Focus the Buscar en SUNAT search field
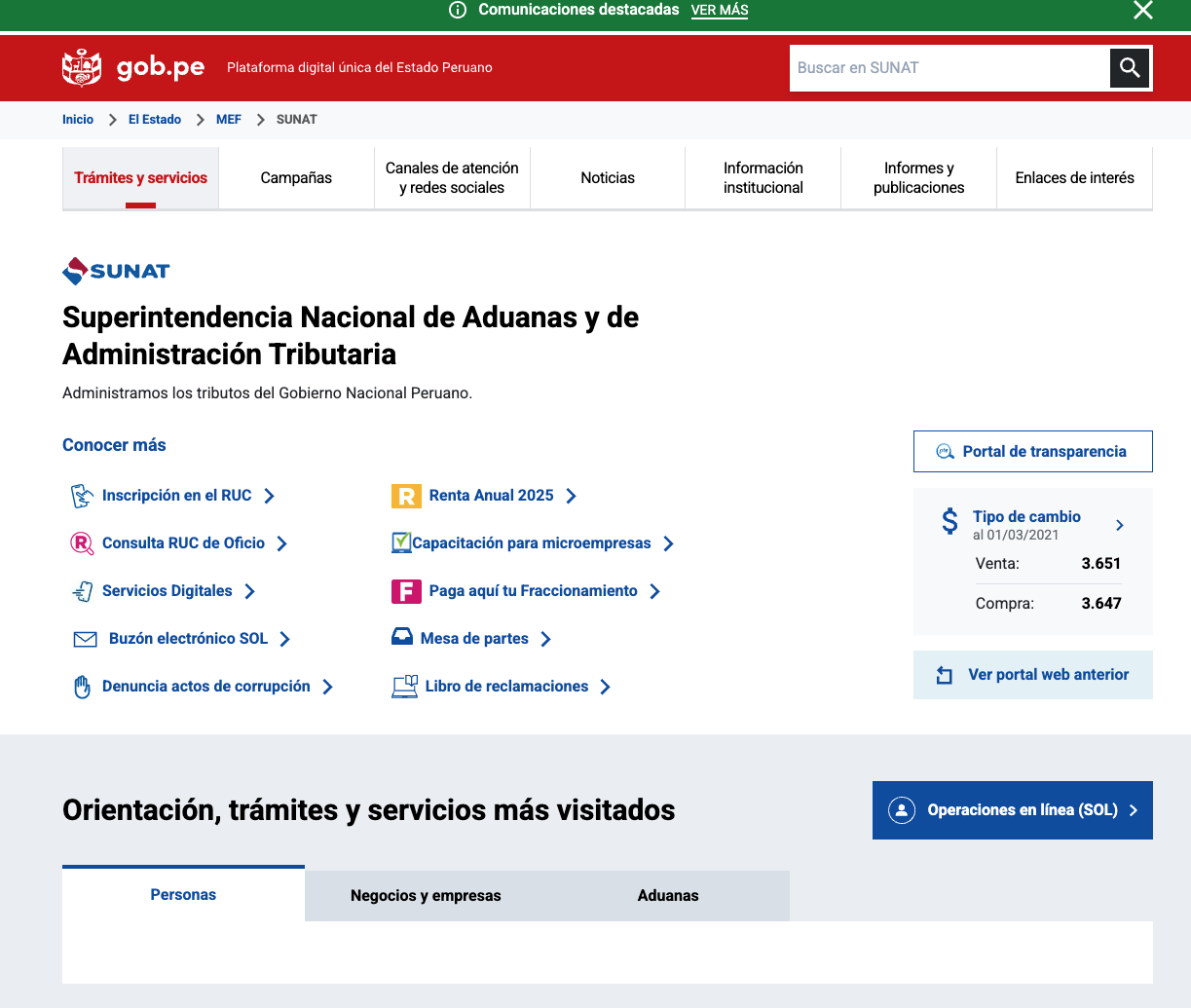 949,68
